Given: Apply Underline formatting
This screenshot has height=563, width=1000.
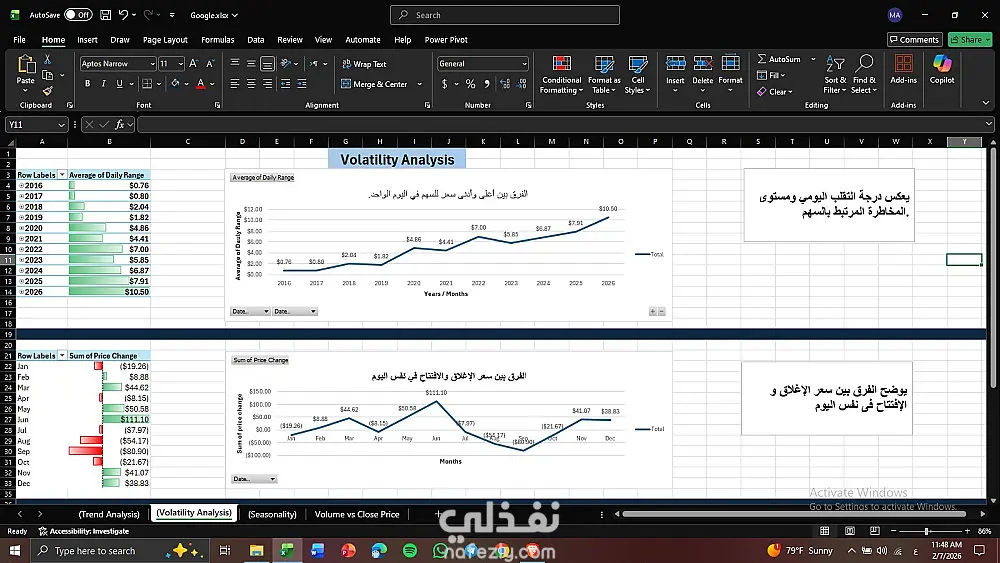Looking at the screenshot, I should (x=119, y=84).
